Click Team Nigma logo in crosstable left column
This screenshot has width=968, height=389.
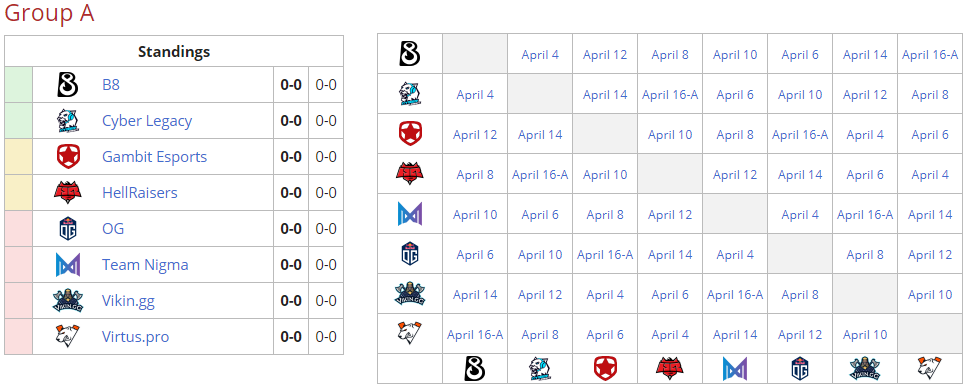(x=410, y=214)
